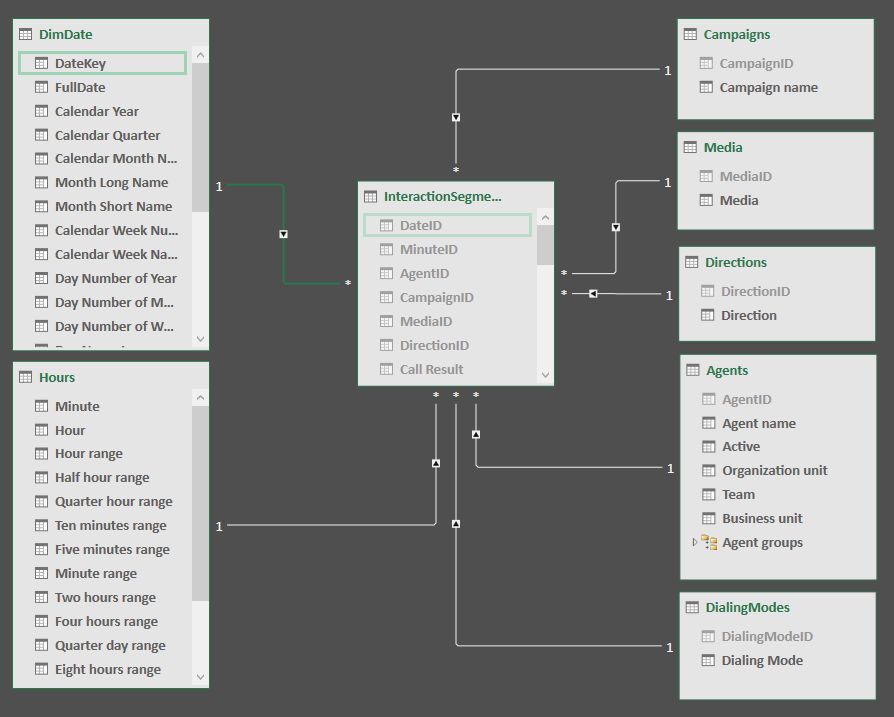
Task: Select the Team field in the Agents table
Action: pos(737,494)
